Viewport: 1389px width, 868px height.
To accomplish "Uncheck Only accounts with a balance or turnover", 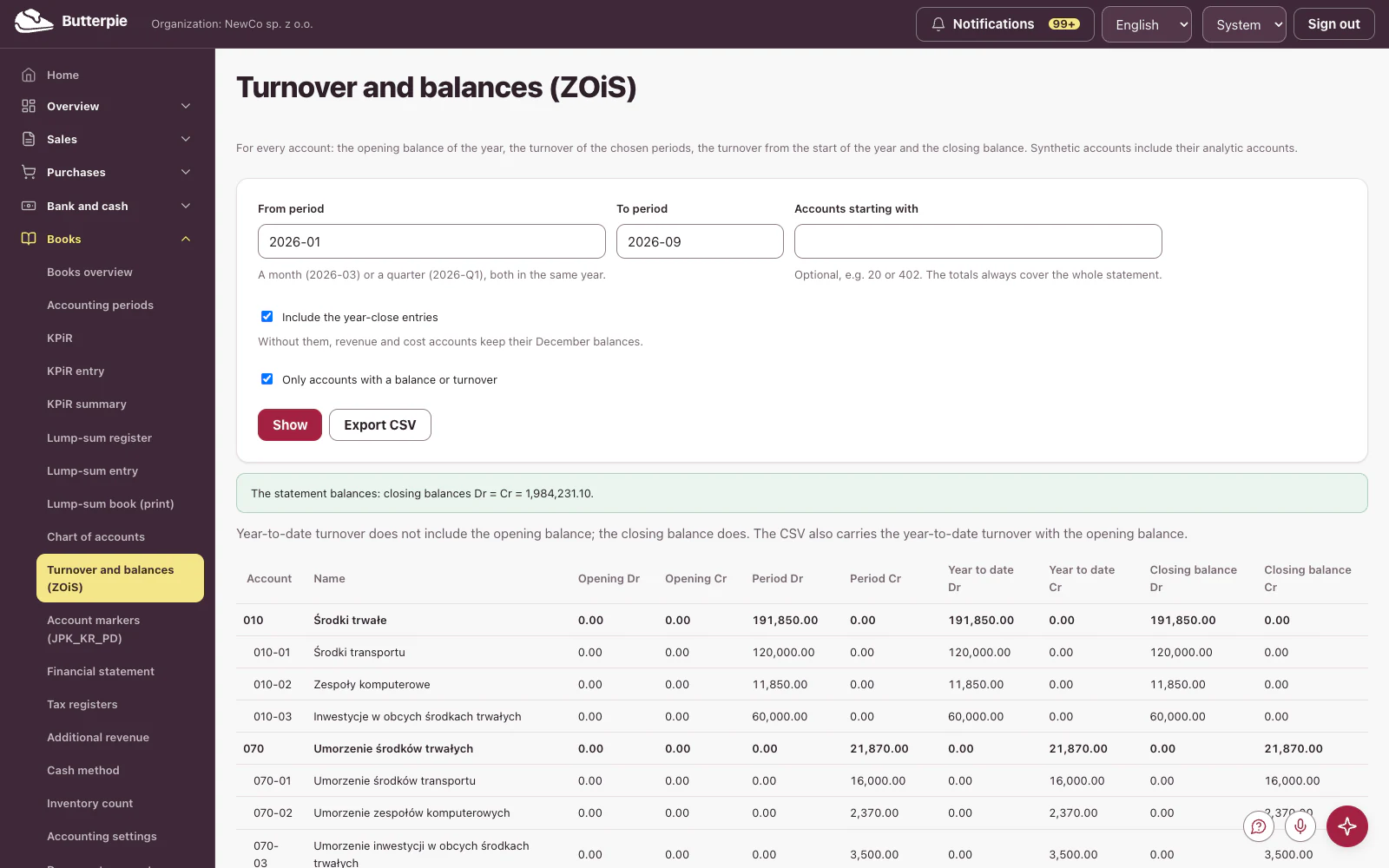I will [267, 379].
